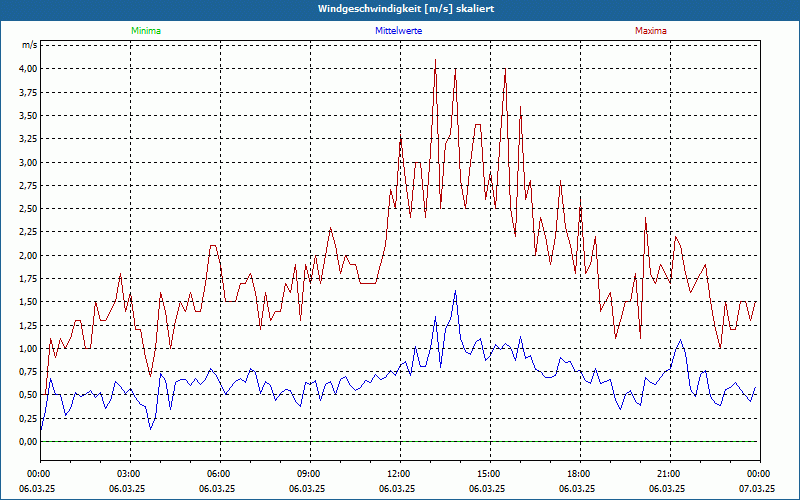Click the 0,50 y-axis value
The width and height of the screenshot is (800, 500).
point(28,395)
